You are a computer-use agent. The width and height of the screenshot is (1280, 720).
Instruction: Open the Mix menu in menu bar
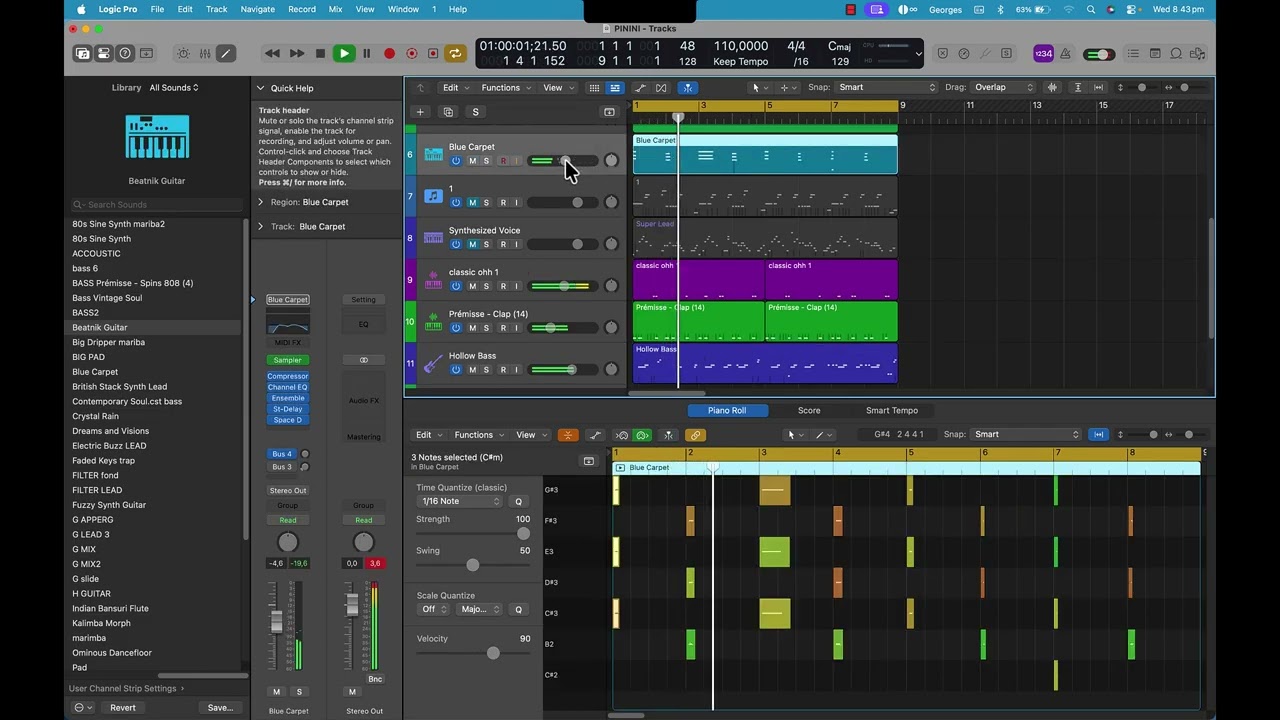point(335,9)
